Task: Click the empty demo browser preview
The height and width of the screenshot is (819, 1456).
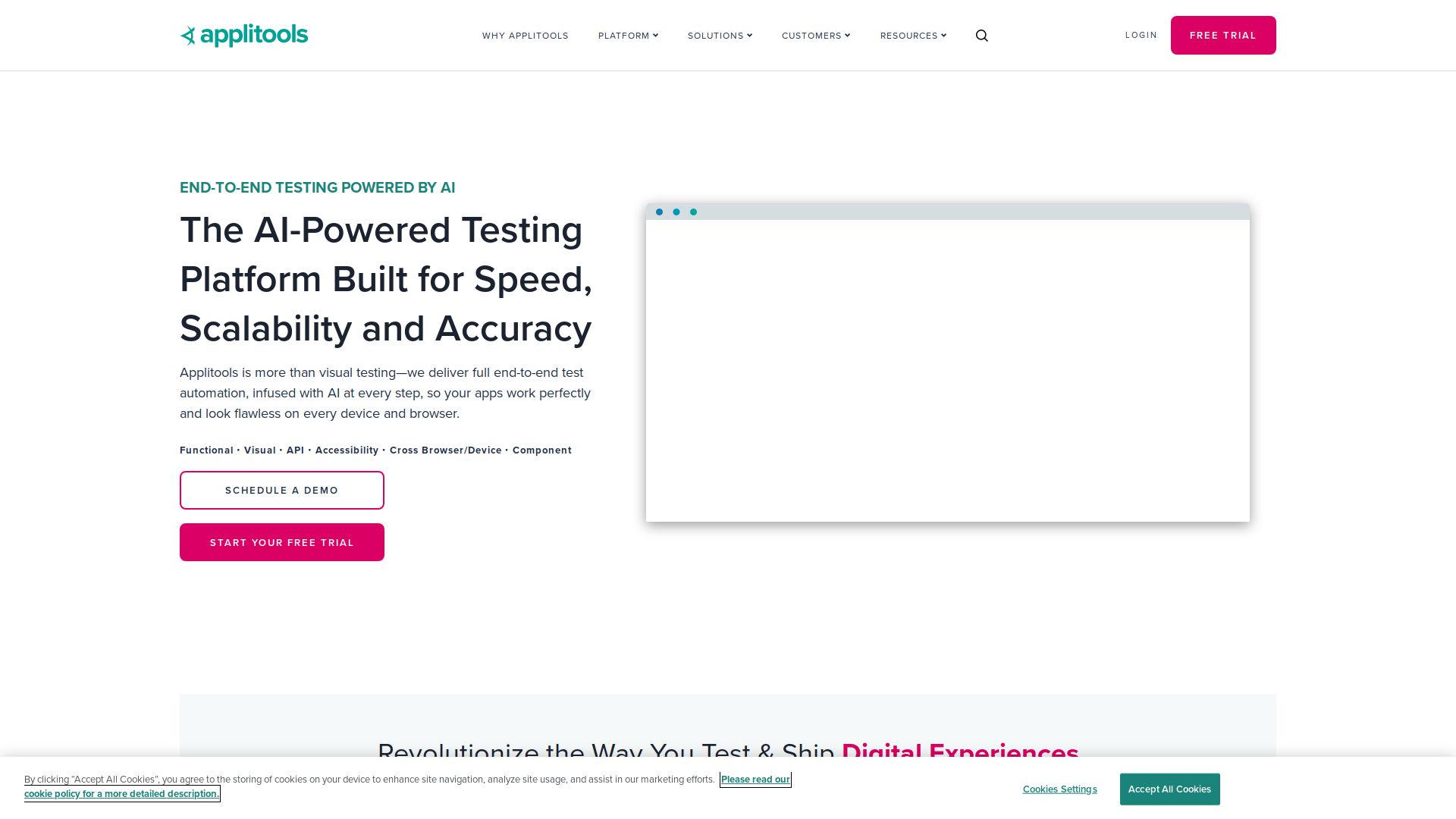Action: (x=947, y=370)
